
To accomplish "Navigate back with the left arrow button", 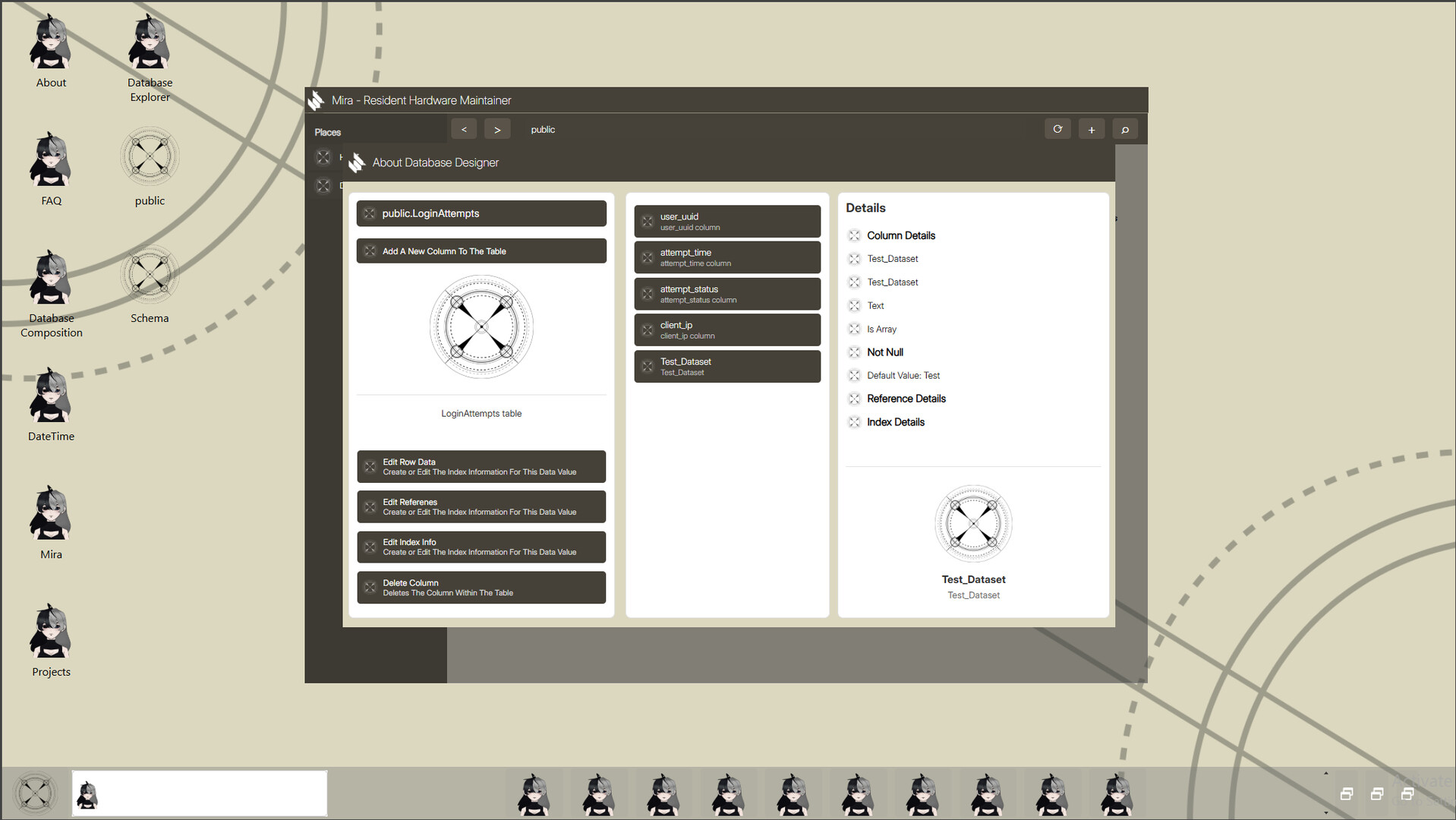I will coord(464,129).
